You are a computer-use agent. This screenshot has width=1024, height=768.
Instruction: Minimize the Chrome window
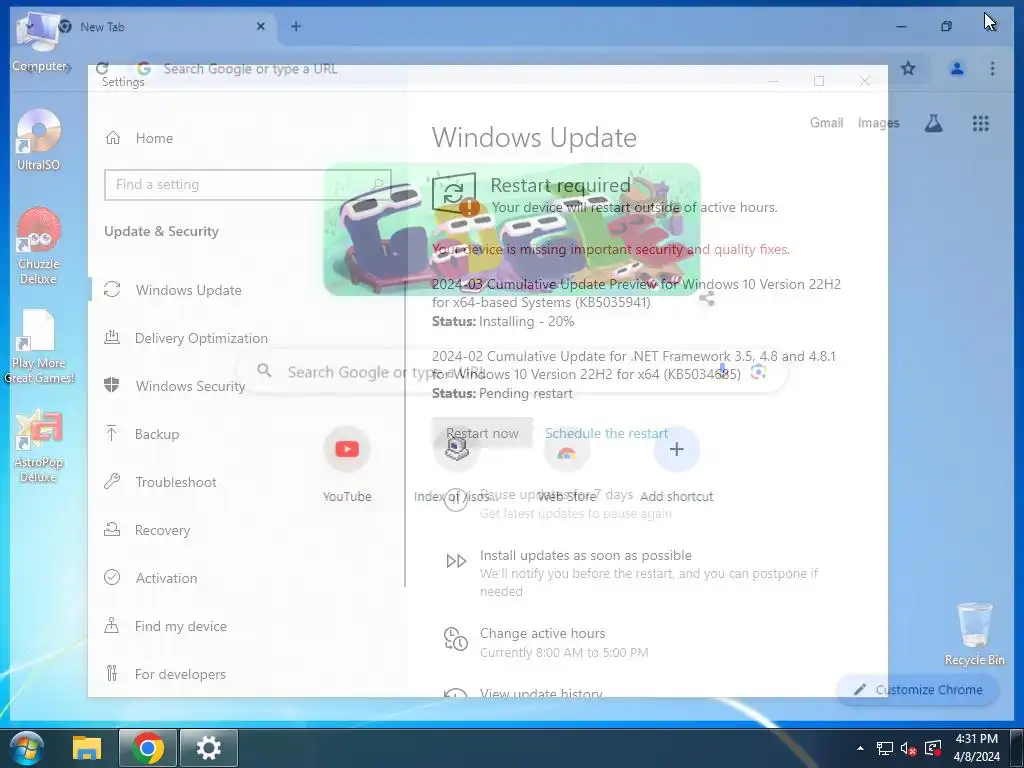pos(901,26)
